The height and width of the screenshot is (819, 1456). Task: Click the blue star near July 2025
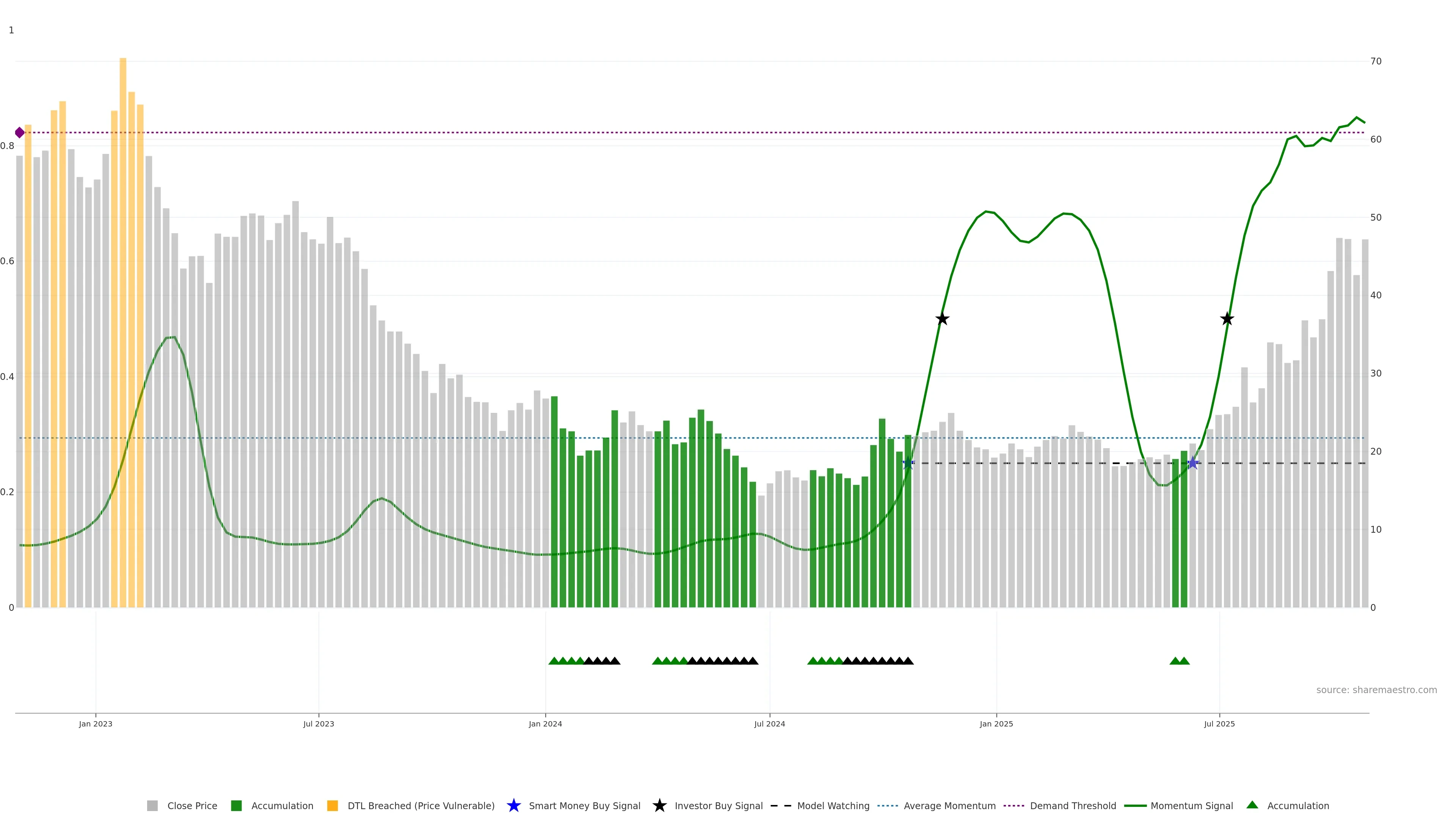click(x=1192, y=463)
